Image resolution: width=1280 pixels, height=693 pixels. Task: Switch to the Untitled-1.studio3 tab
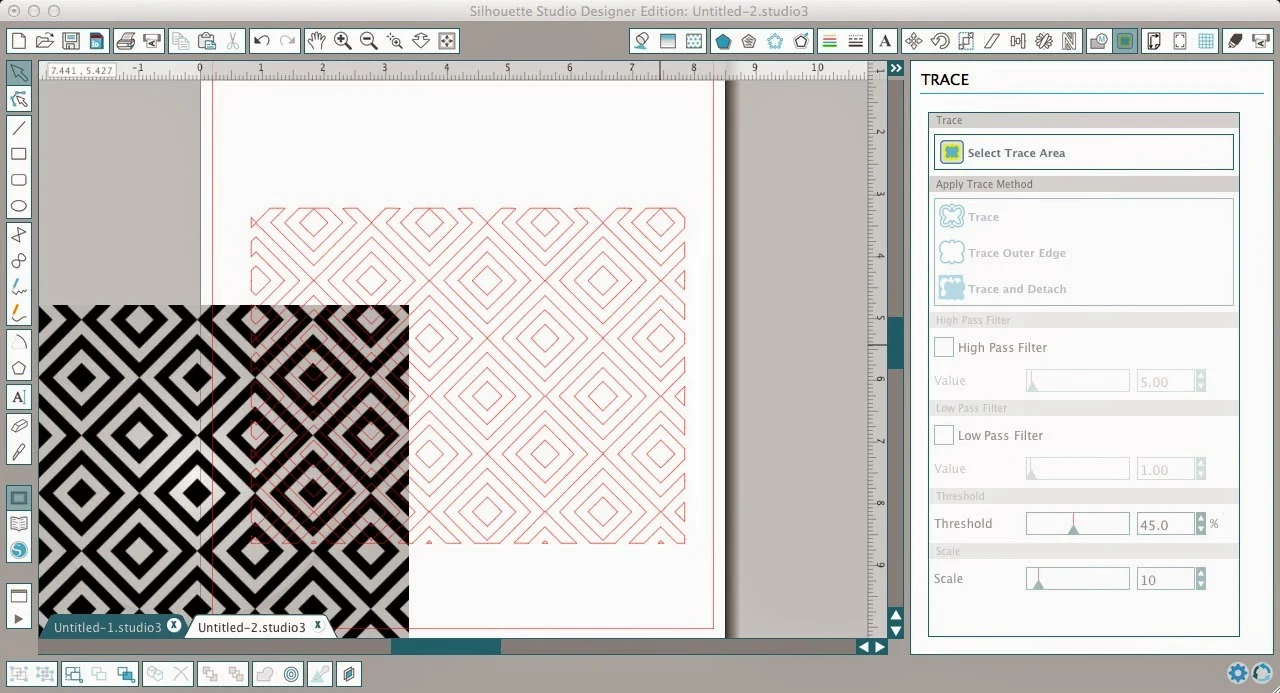tap(108, 627)
